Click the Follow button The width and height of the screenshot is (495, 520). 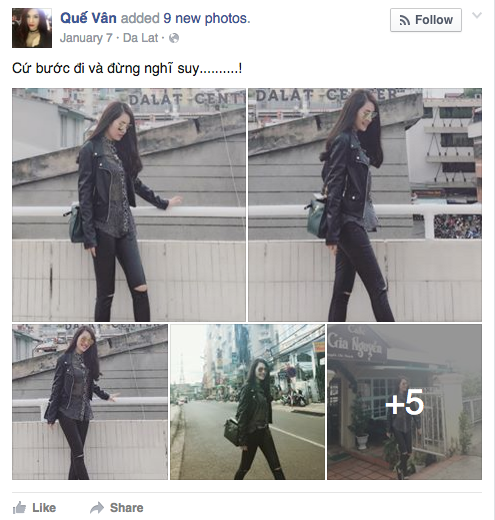point(426,20)
